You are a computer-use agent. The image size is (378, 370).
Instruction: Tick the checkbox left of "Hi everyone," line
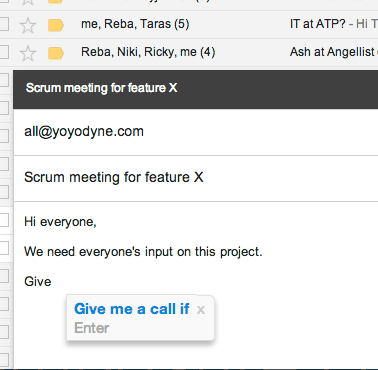(3, 220)
